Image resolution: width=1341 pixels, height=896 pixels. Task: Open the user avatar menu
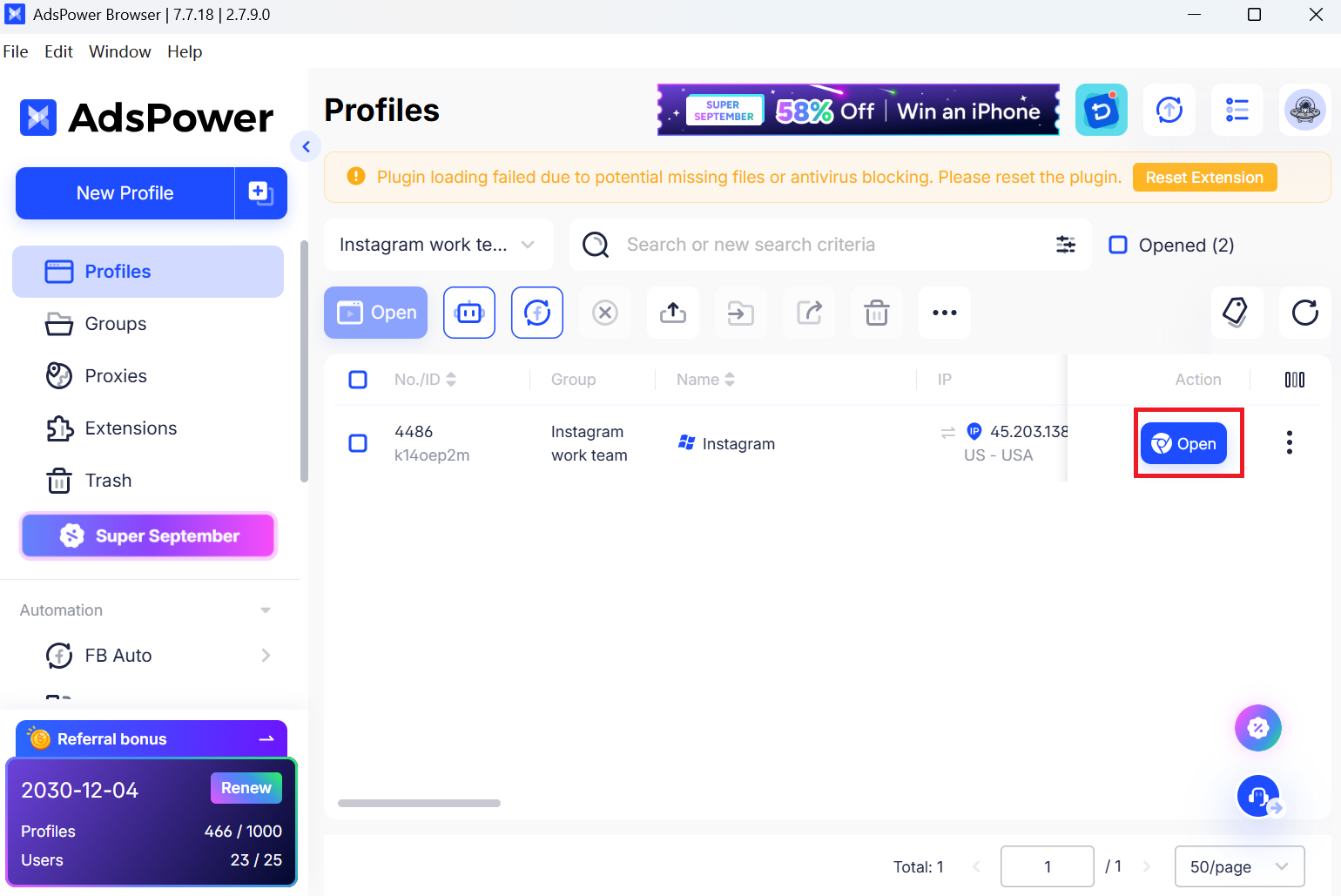1305,111
